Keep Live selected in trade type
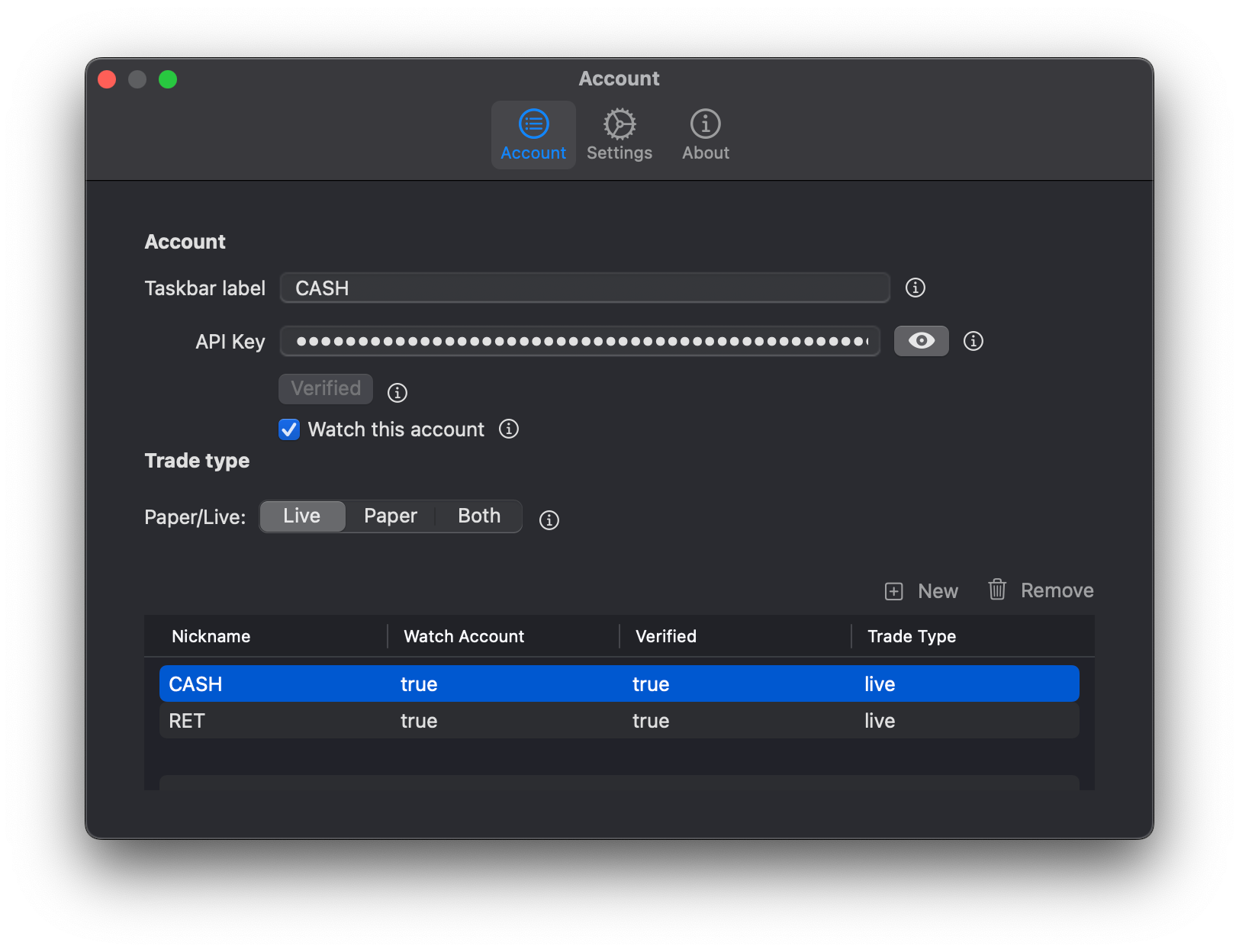Screen dimensions: 1239x952 (302, 516)
